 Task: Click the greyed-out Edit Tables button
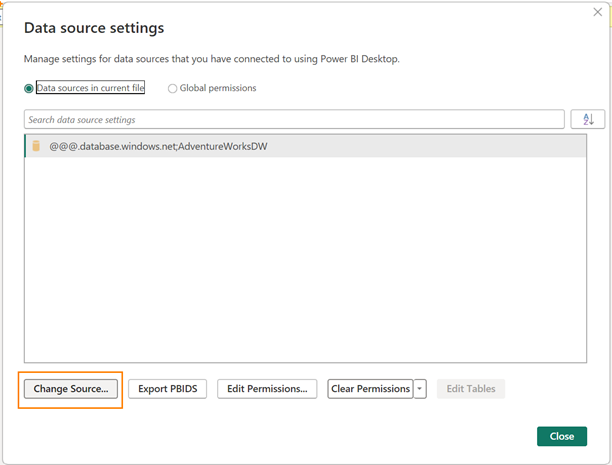point(470,389)
